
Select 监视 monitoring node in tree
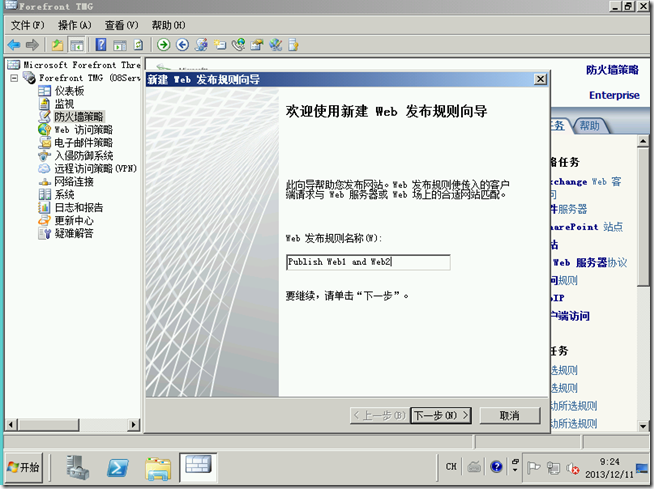(x=64, y=103)
